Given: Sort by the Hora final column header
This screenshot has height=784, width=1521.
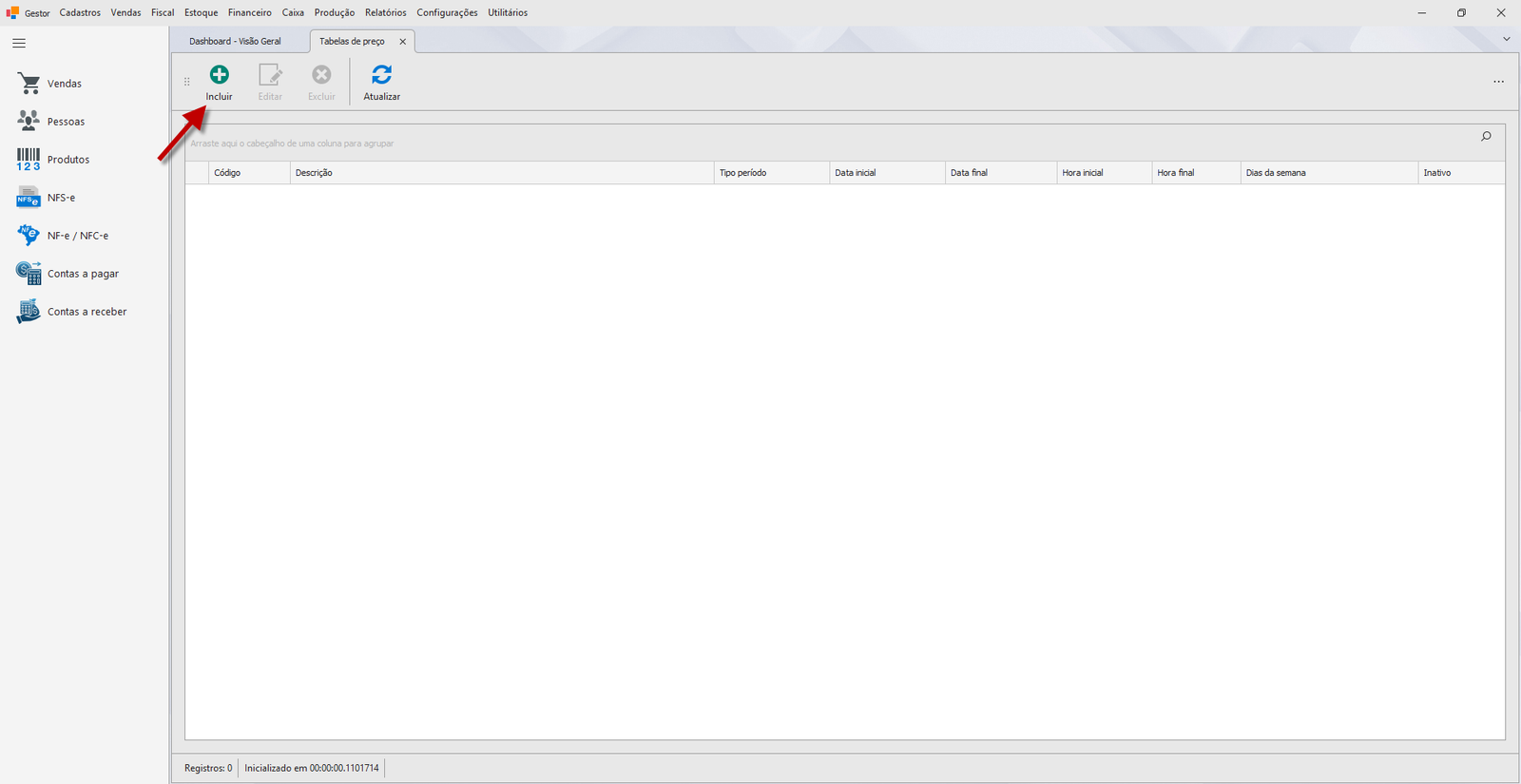Looking at the screenshot, I should (x=1197, y=173).
